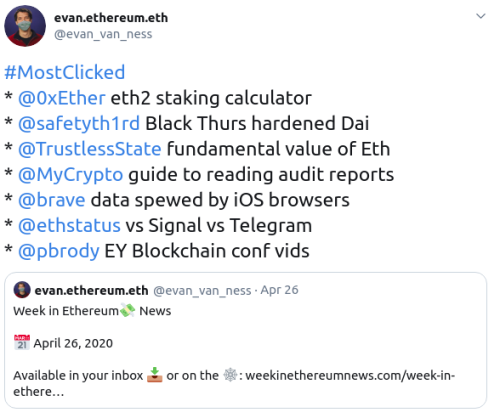Click the quoted author name evan.ethereum.eth
The image size is (500, 418).
91,290
